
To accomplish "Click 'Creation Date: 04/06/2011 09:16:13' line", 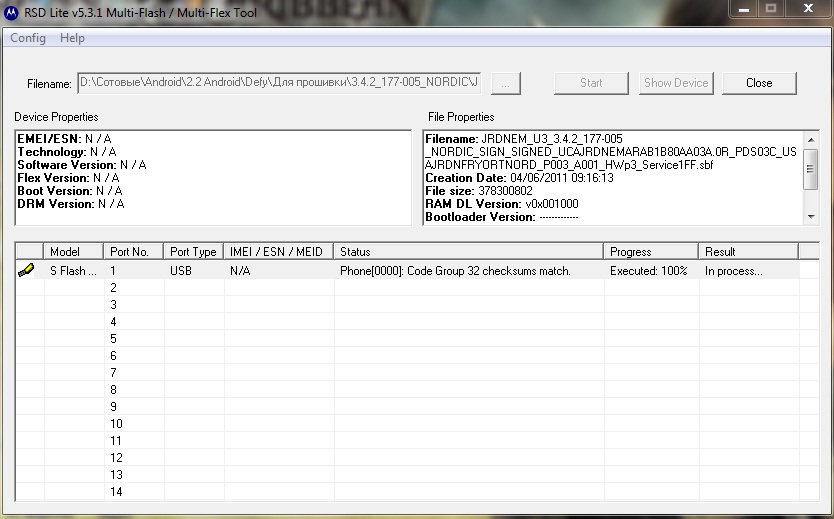I will coord(519,178).
